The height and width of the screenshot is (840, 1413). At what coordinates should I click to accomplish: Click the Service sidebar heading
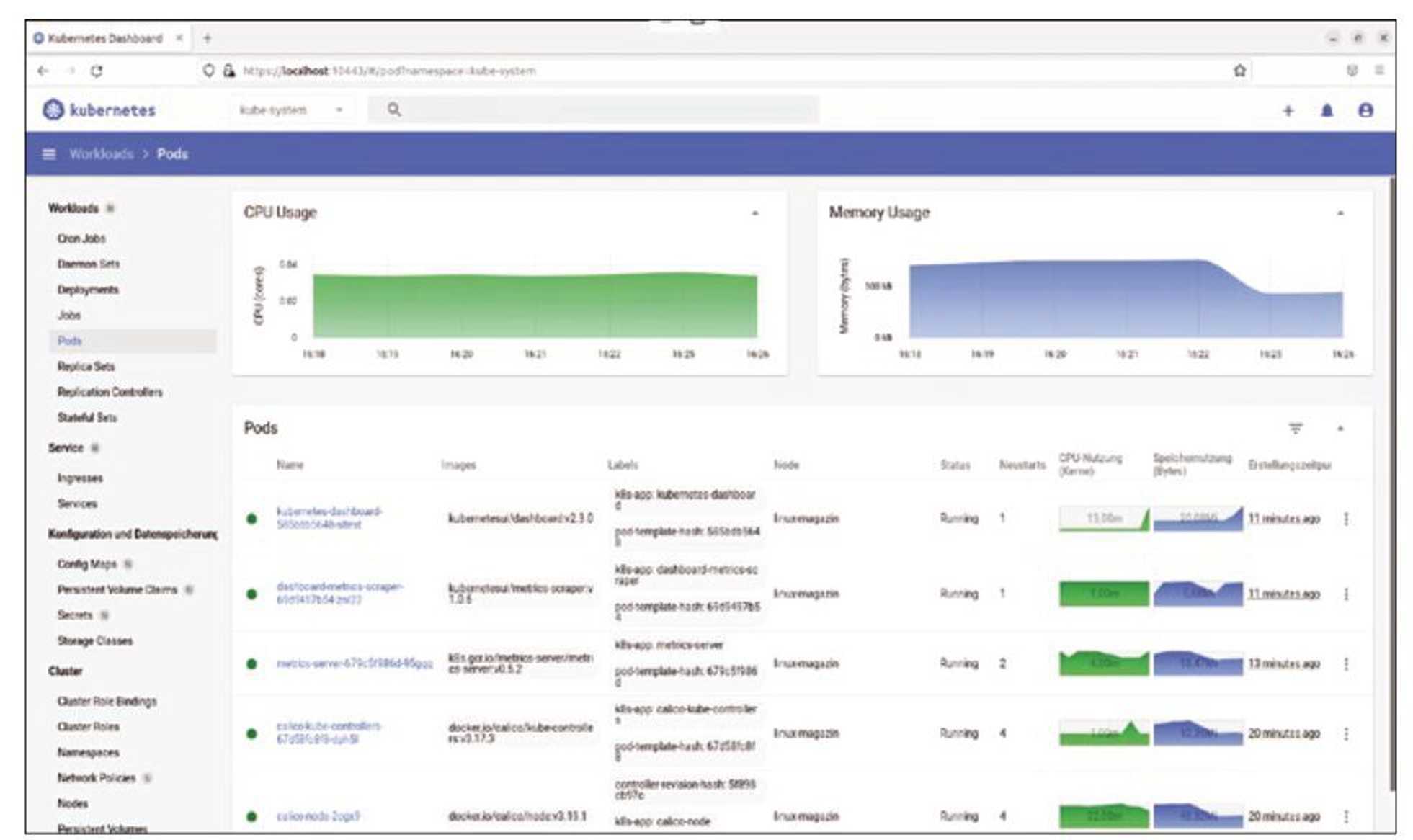(66, 447)
